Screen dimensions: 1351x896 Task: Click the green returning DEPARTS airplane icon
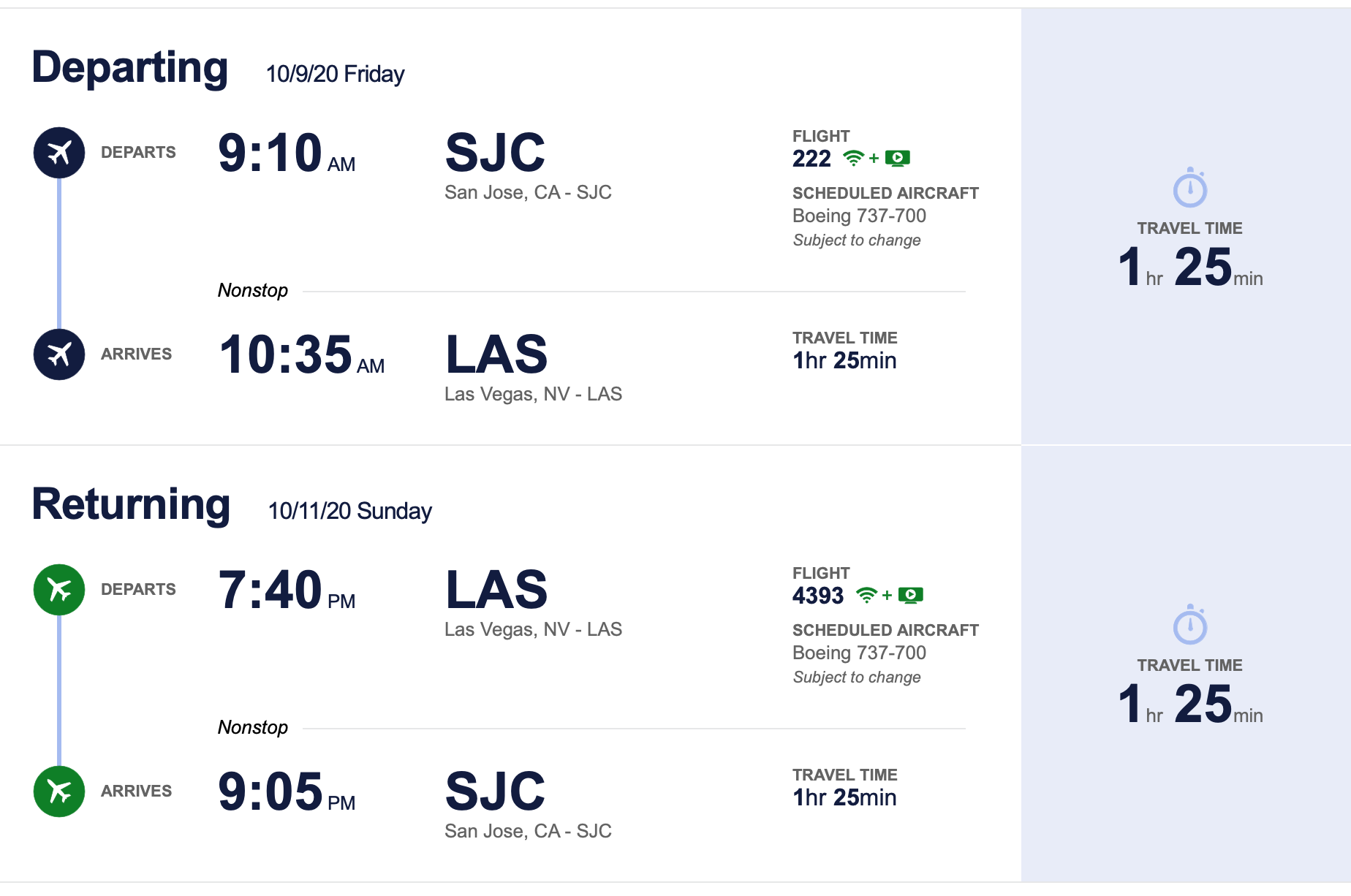[x=59, y=590]
